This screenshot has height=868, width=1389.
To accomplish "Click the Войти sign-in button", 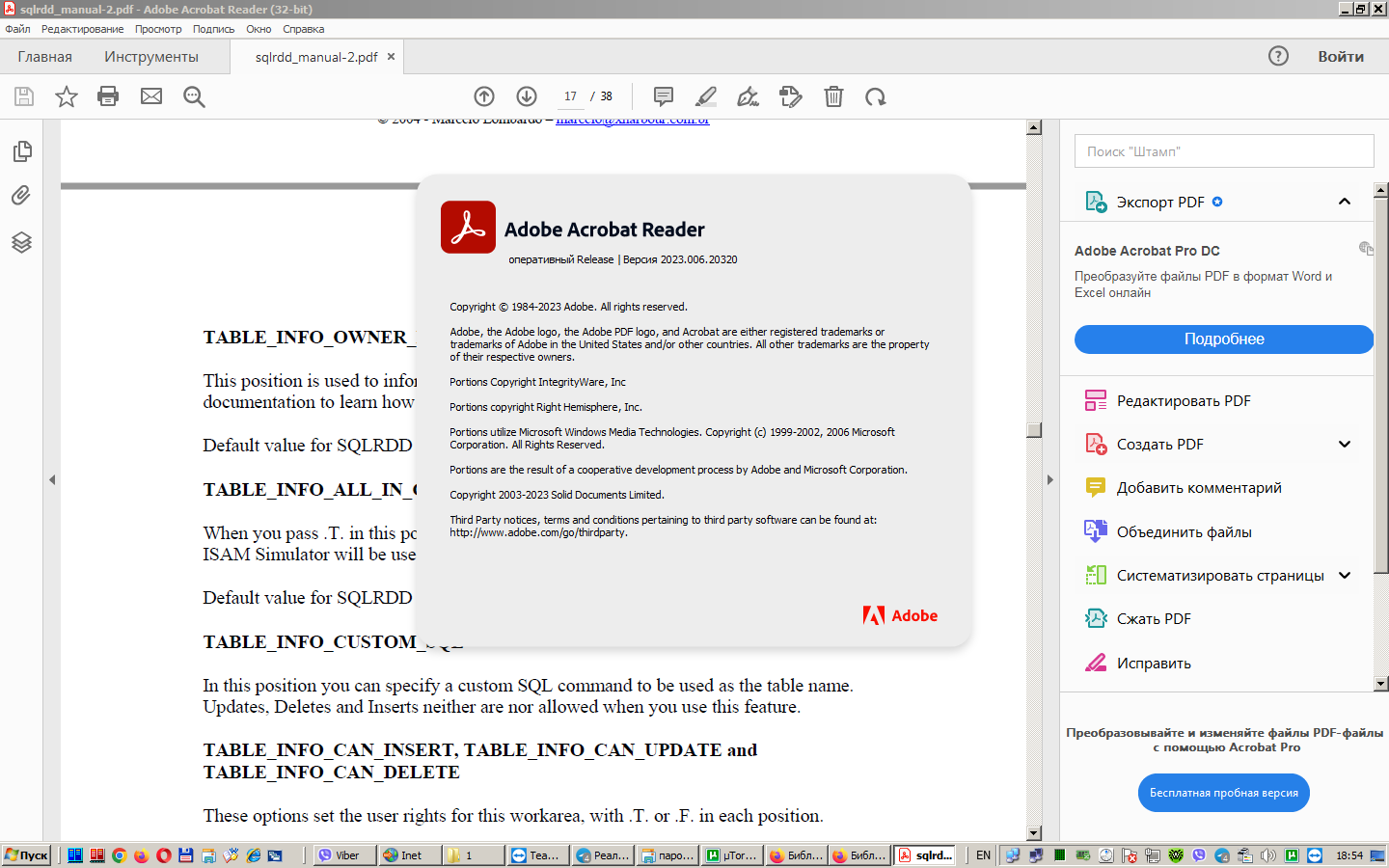I will click(x=1341, y=57).
